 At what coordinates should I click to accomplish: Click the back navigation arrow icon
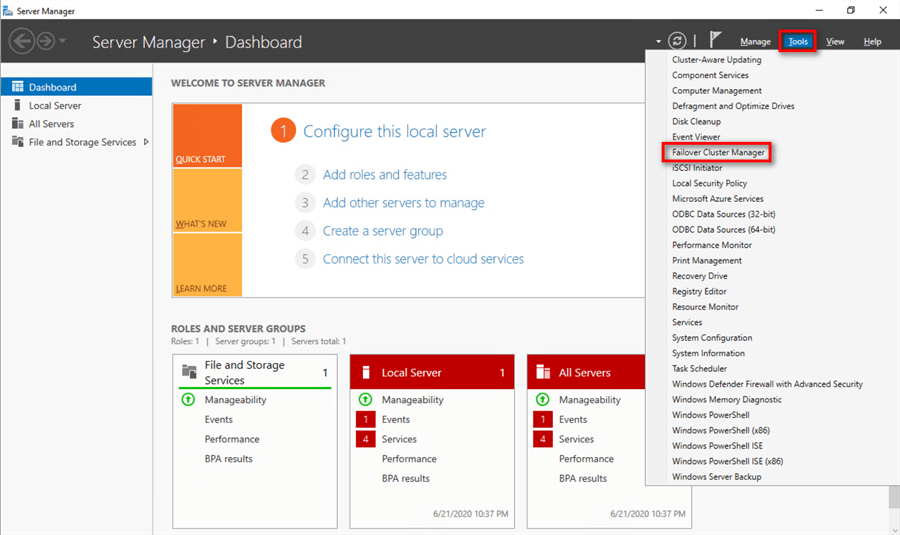tap(22, 41)
